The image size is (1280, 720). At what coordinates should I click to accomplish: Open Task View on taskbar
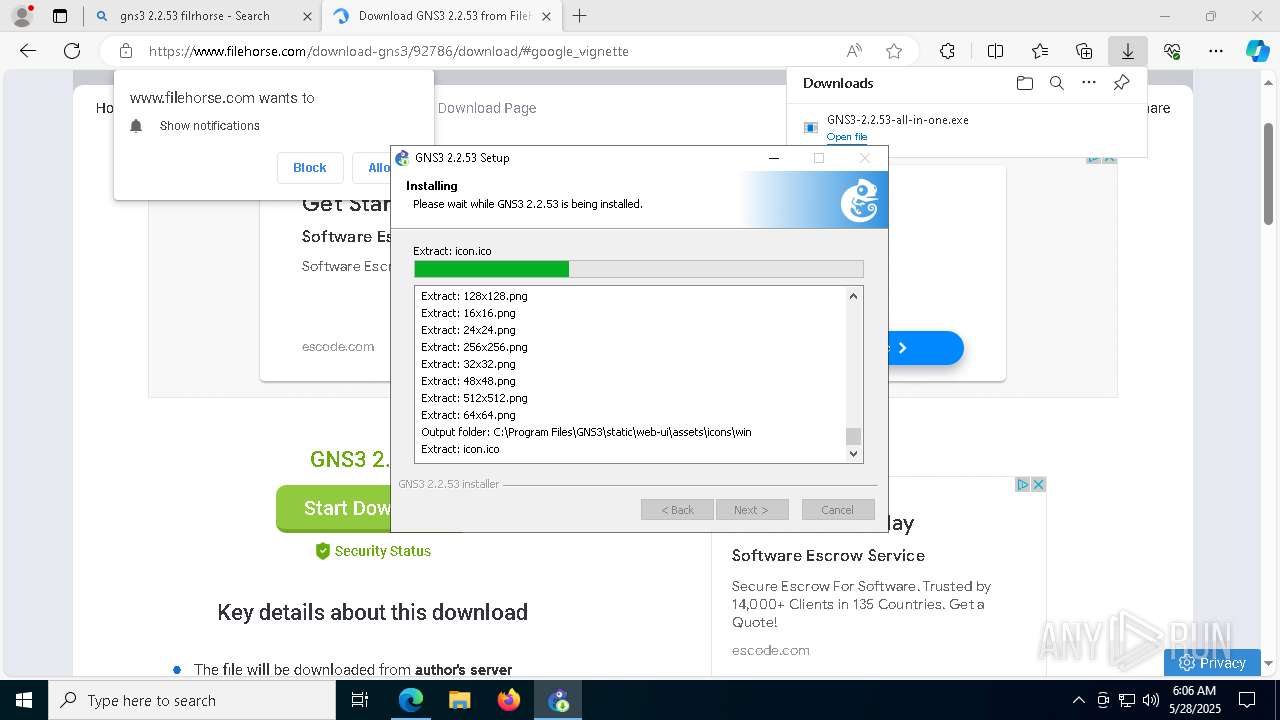pyautogui.click(x=360, y=700)
